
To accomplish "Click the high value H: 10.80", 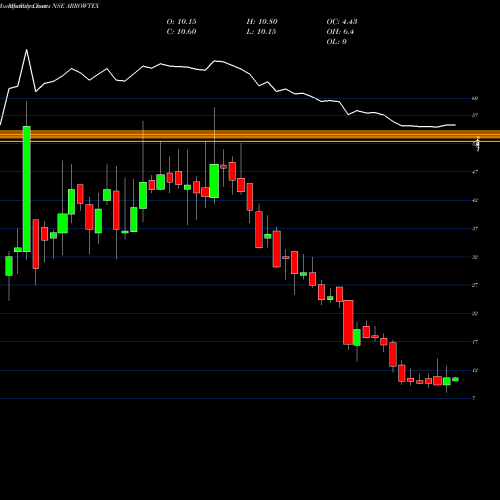I will point(262,22).
